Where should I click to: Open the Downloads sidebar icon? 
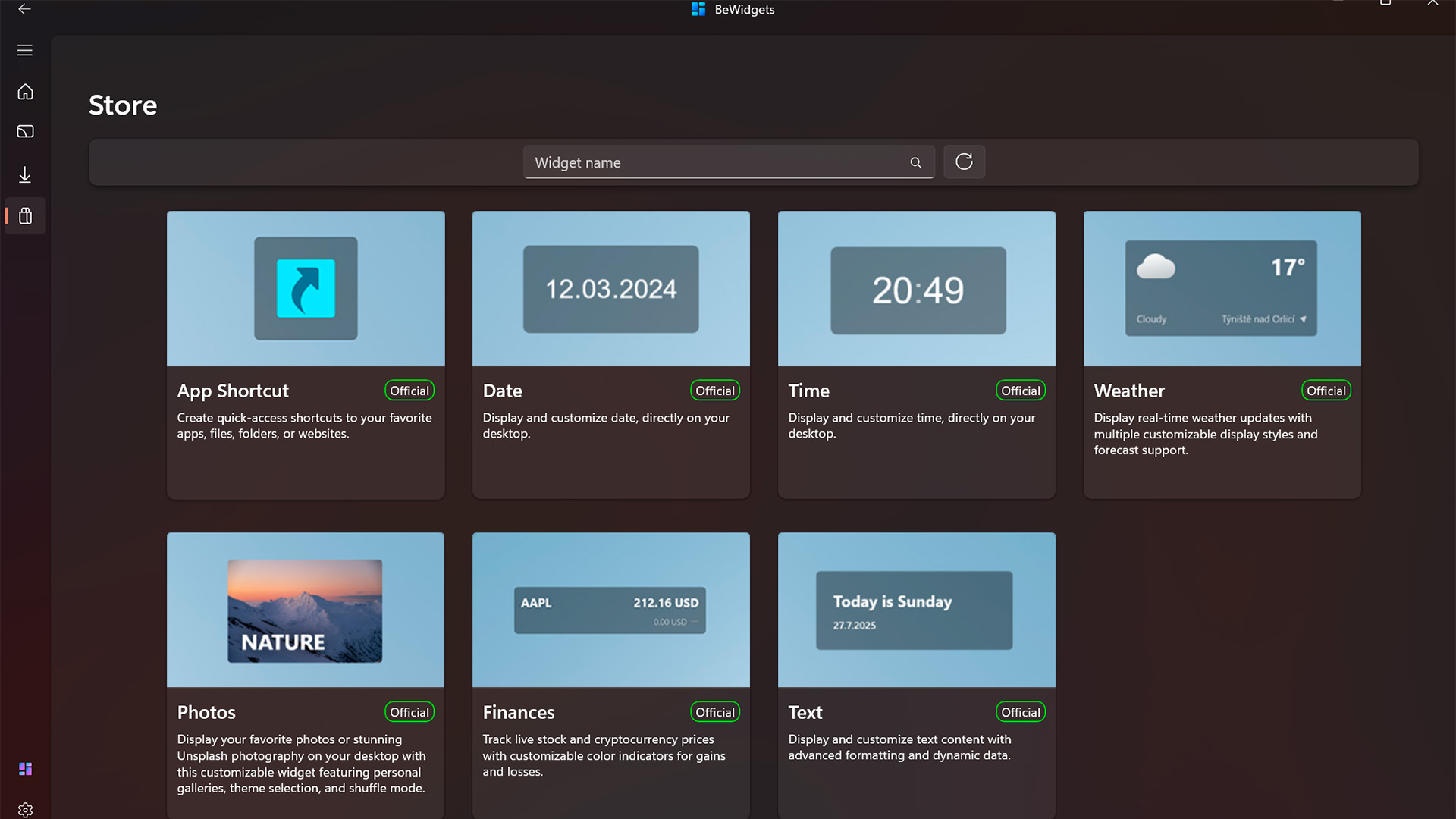25,175
